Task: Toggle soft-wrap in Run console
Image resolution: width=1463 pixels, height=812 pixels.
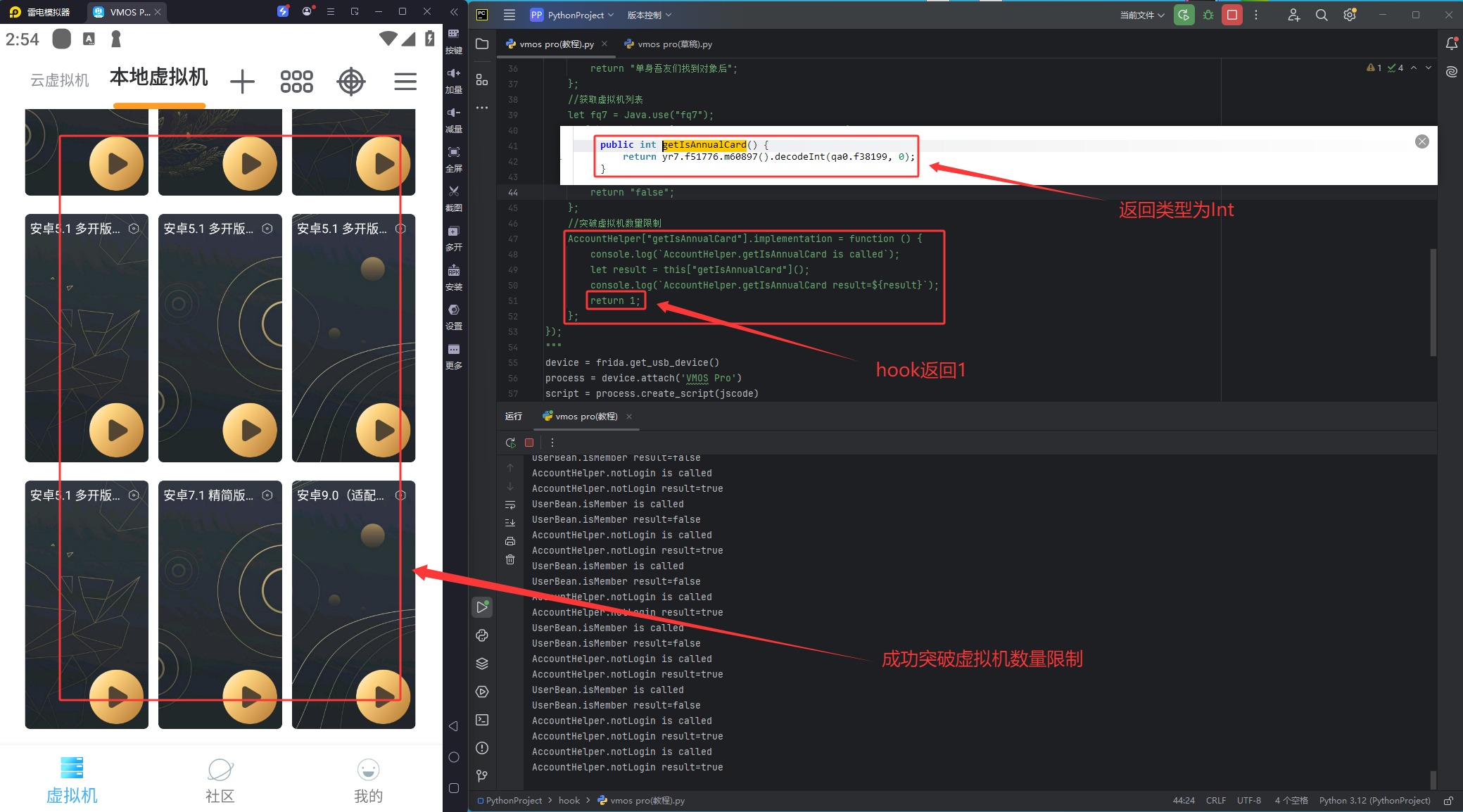Action: pyautogui.click(x=510, y=505)
